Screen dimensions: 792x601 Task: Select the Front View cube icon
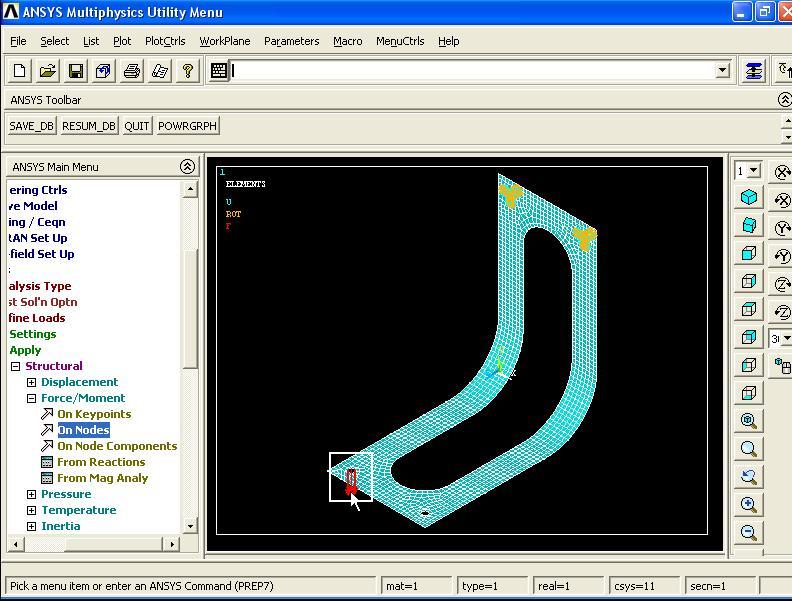pyautogui.click(x=749, y=253)
